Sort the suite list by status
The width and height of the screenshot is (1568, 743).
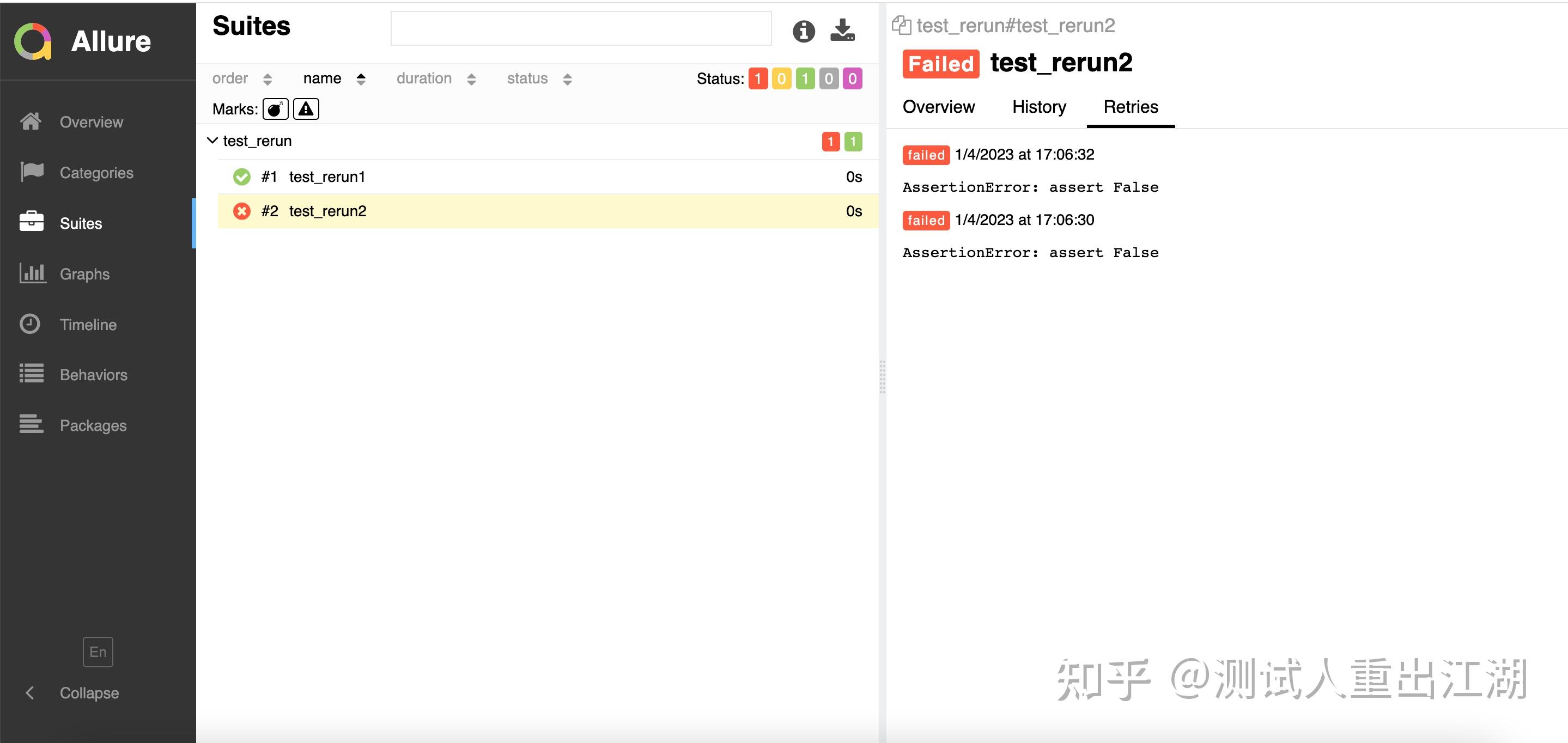527,78
